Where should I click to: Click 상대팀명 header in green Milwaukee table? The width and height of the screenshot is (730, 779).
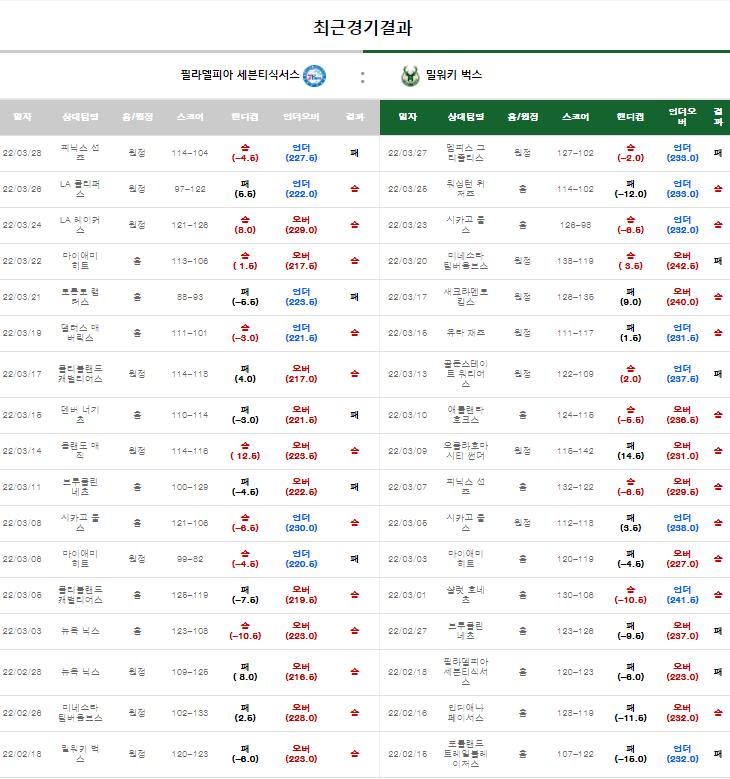tap(466, 117)
